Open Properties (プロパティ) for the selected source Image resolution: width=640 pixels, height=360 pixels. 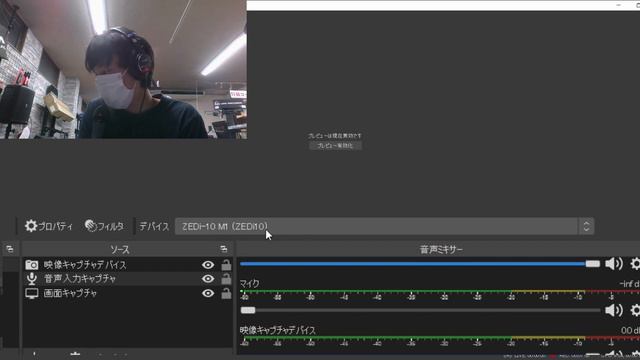point(49,226)
